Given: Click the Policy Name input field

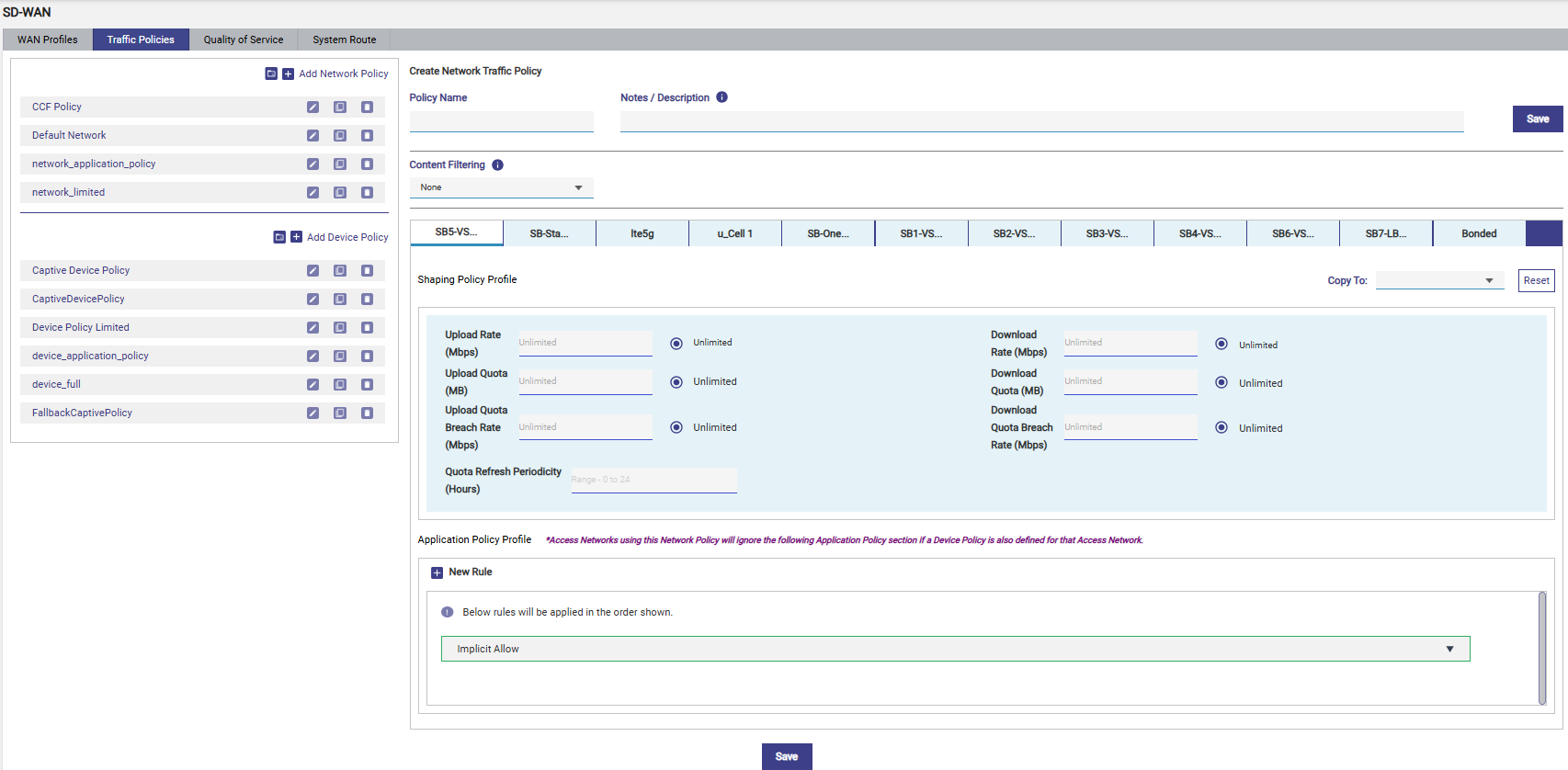Looking at the screenshot, I should [x=501, y=121].
